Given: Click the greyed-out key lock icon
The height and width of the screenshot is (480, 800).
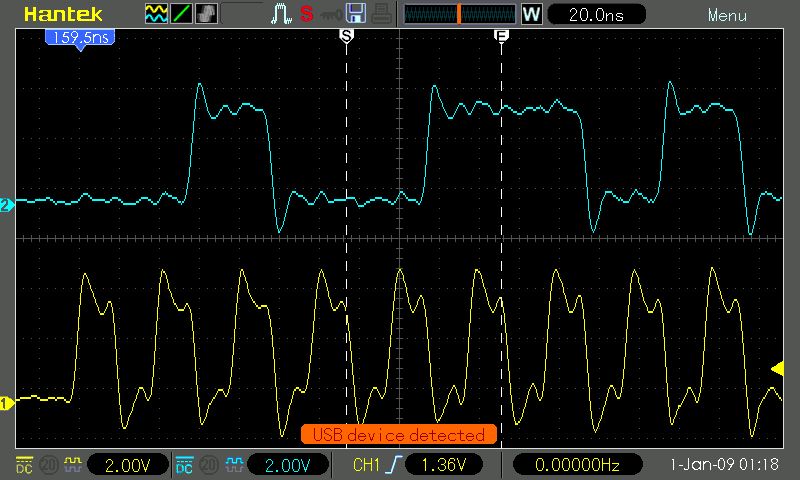Looking at the screenshot, I should pyautogui.click(x=331, y=15).
